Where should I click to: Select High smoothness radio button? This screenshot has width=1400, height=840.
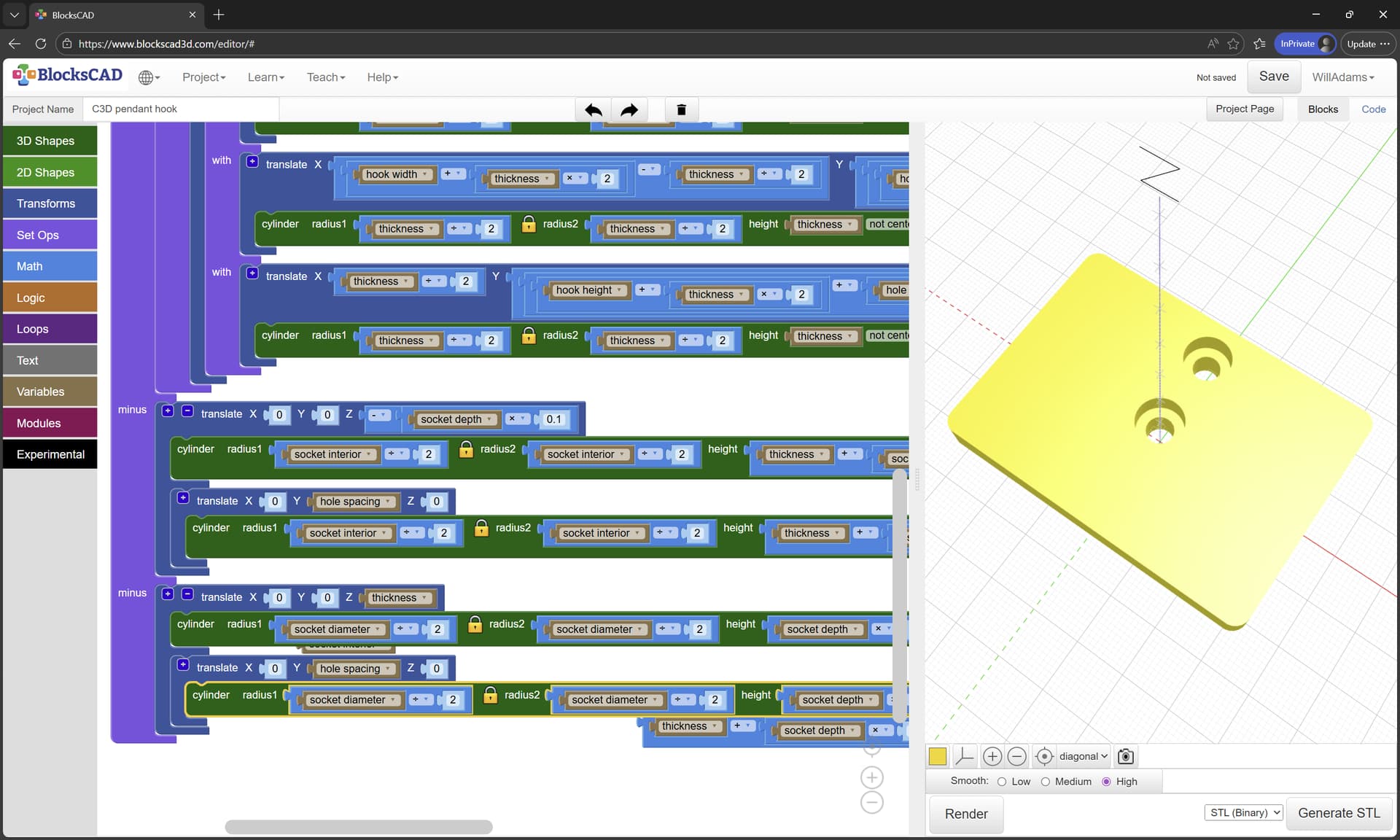[1106, 782]
